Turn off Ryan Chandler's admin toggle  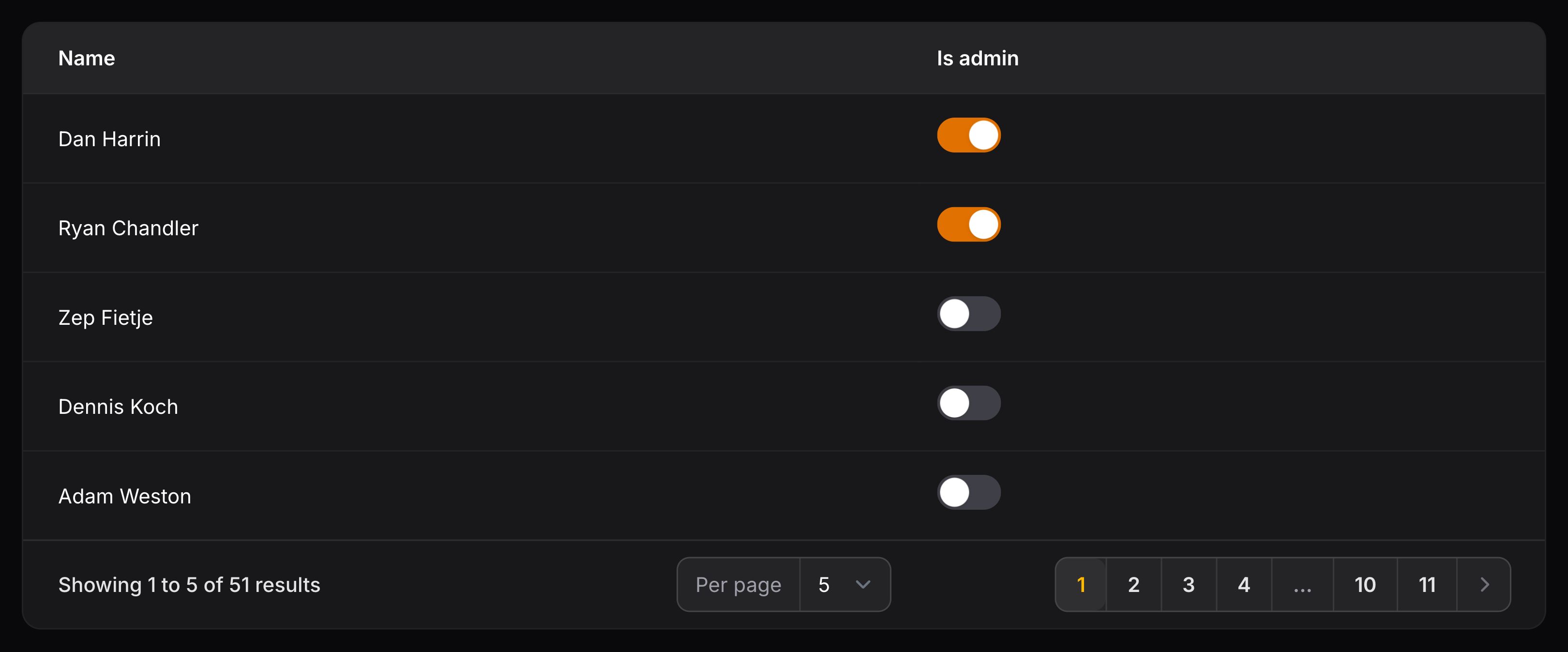click(968, 224)
